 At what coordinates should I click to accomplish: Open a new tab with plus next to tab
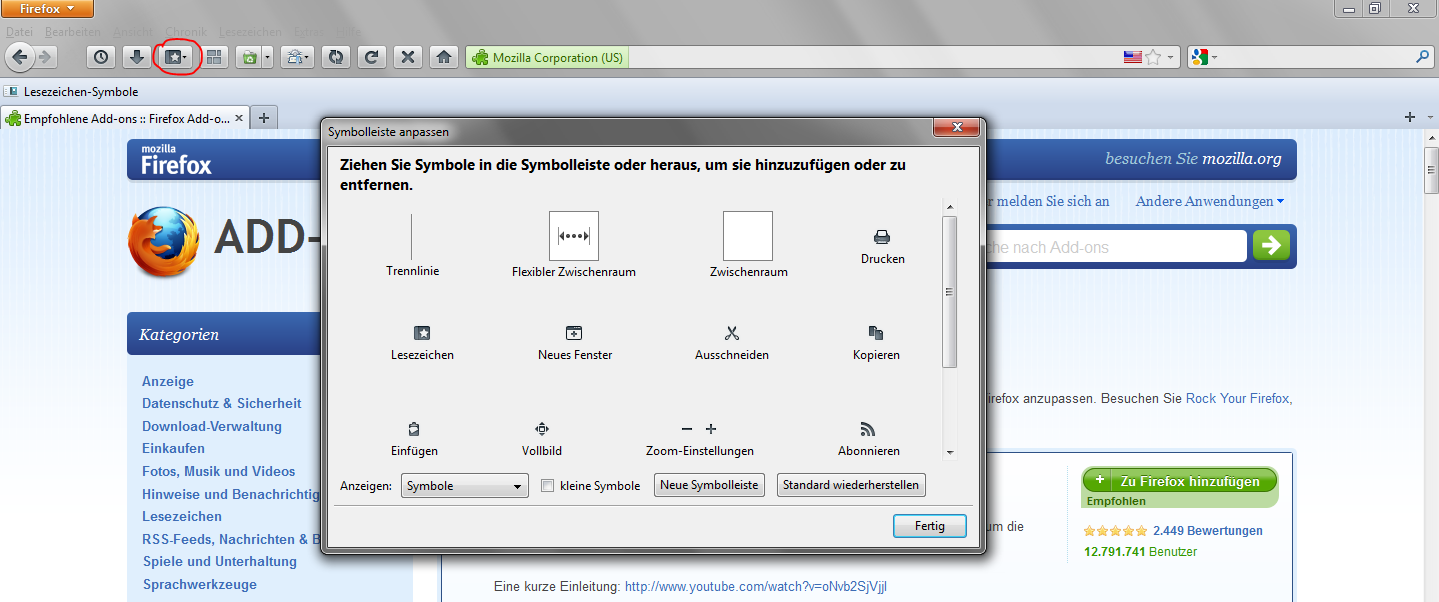(x=264, y=118)
